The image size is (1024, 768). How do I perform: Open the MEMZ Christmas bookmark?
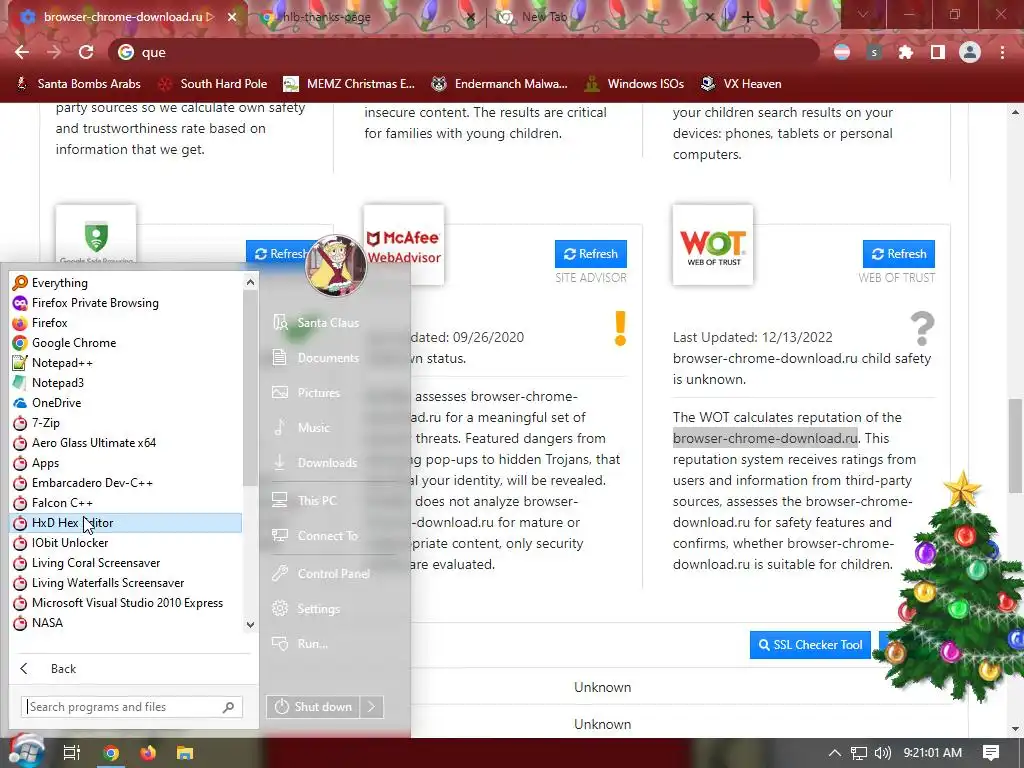point(349,84)
